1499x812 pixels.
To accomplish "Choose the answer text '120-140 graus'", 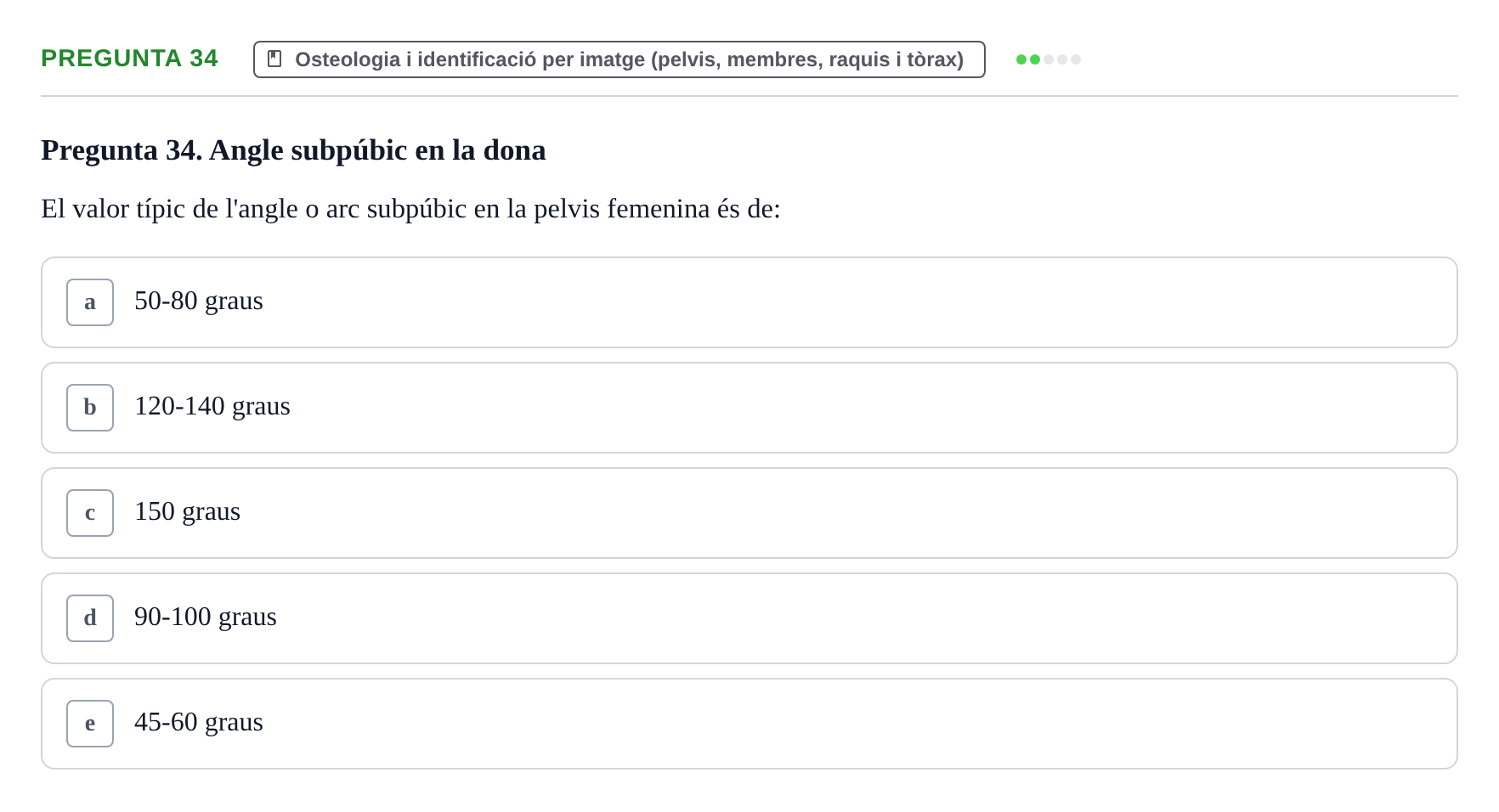I will [x=212, y=406].
